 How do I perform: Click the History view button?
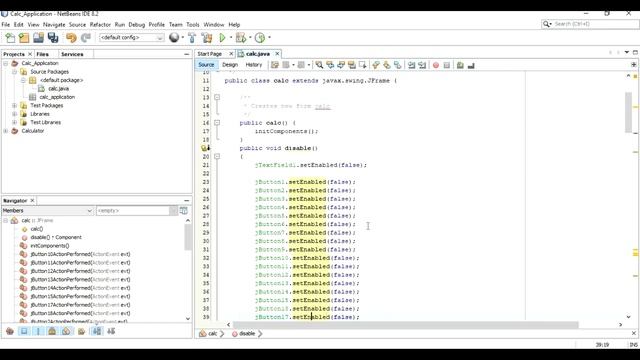tap(253, 65)
